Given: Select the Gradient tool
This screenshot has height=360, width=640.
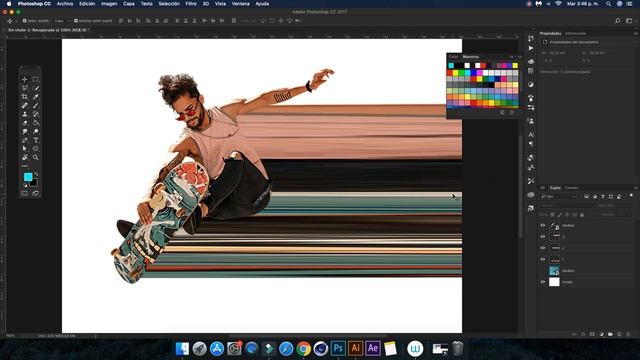Looking at the screenshot, I should pyautogui.click(x=36, y=122).
